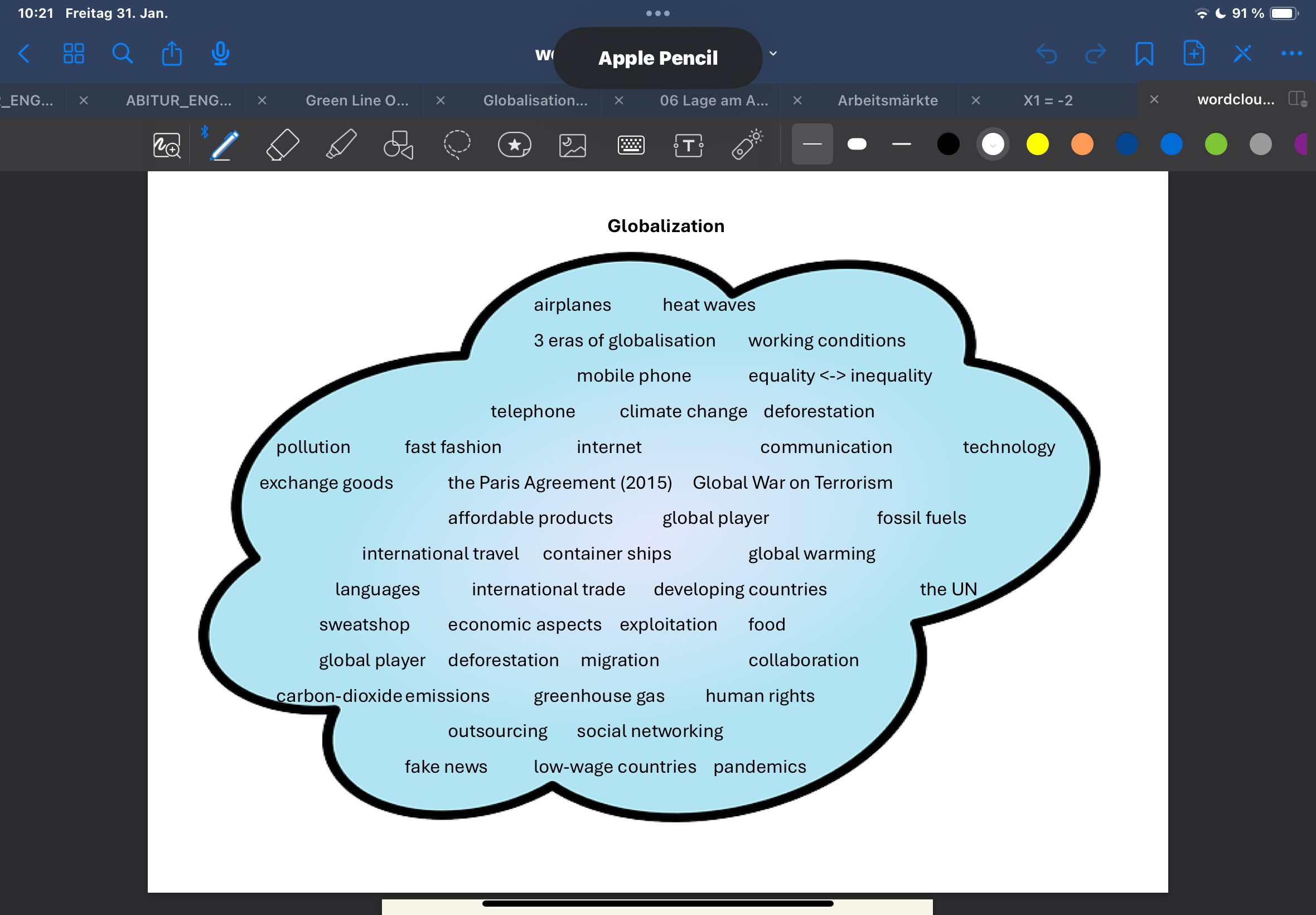1316x915 pixels.
Task: Start audio recording with microphone
Action: (220, 54)
